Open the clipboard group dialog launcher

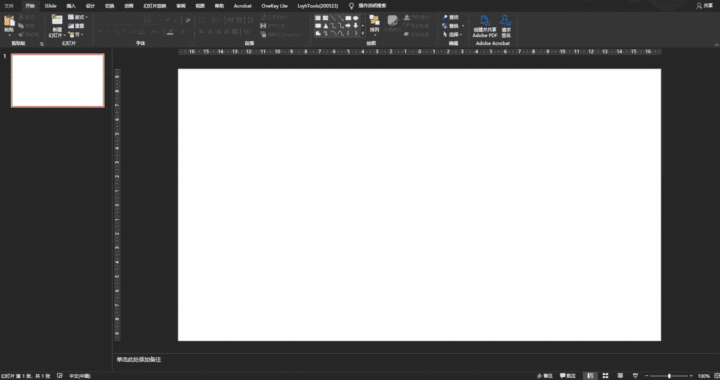coord(42,44)
